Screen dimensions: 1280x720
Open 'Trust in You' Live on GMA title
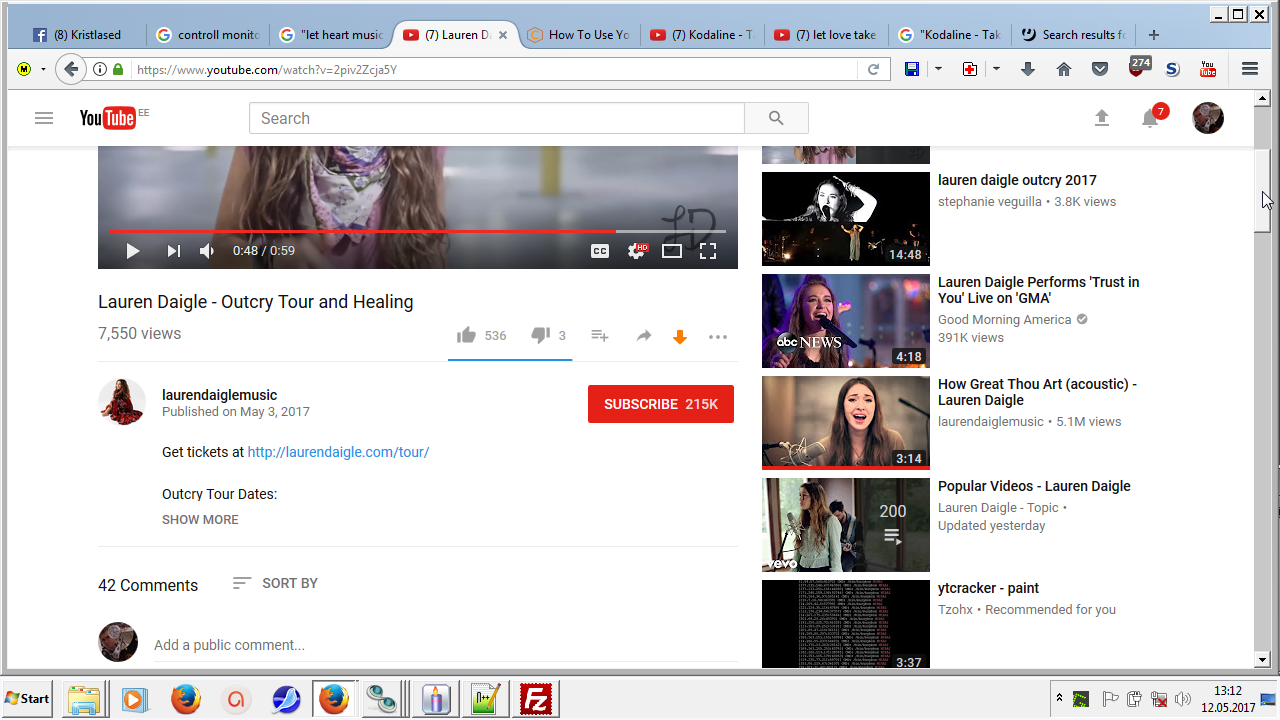1038,290
